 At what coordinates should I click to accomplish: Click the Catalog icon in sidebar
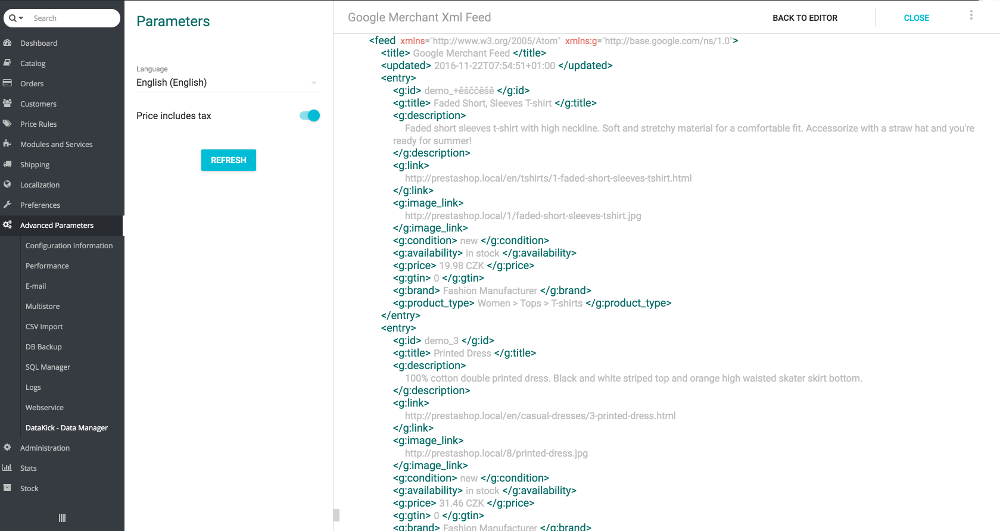(x=7, y=63)
